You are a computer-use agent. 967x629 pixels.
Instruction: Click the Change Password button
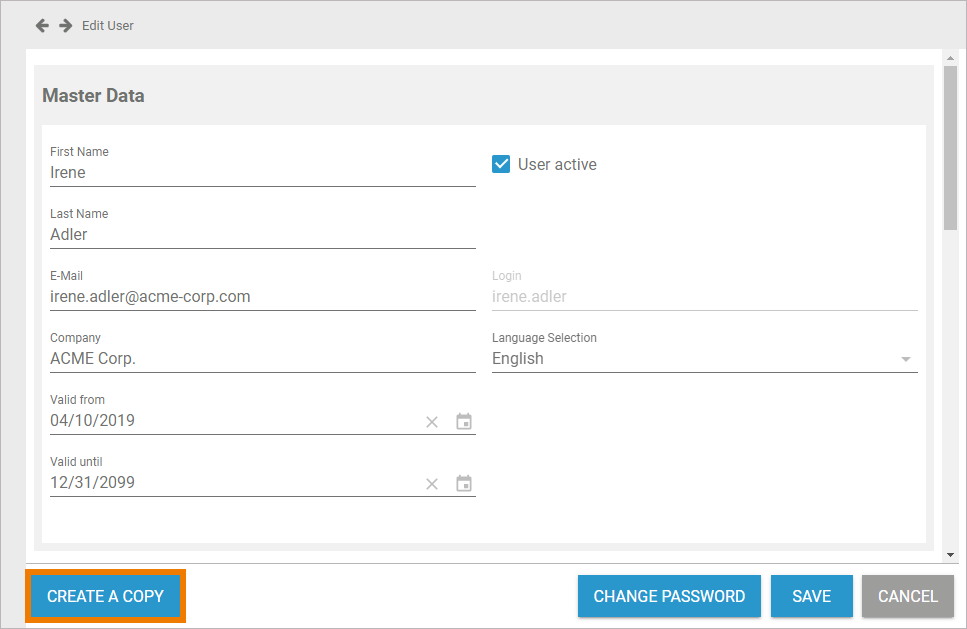pos(669,596)
